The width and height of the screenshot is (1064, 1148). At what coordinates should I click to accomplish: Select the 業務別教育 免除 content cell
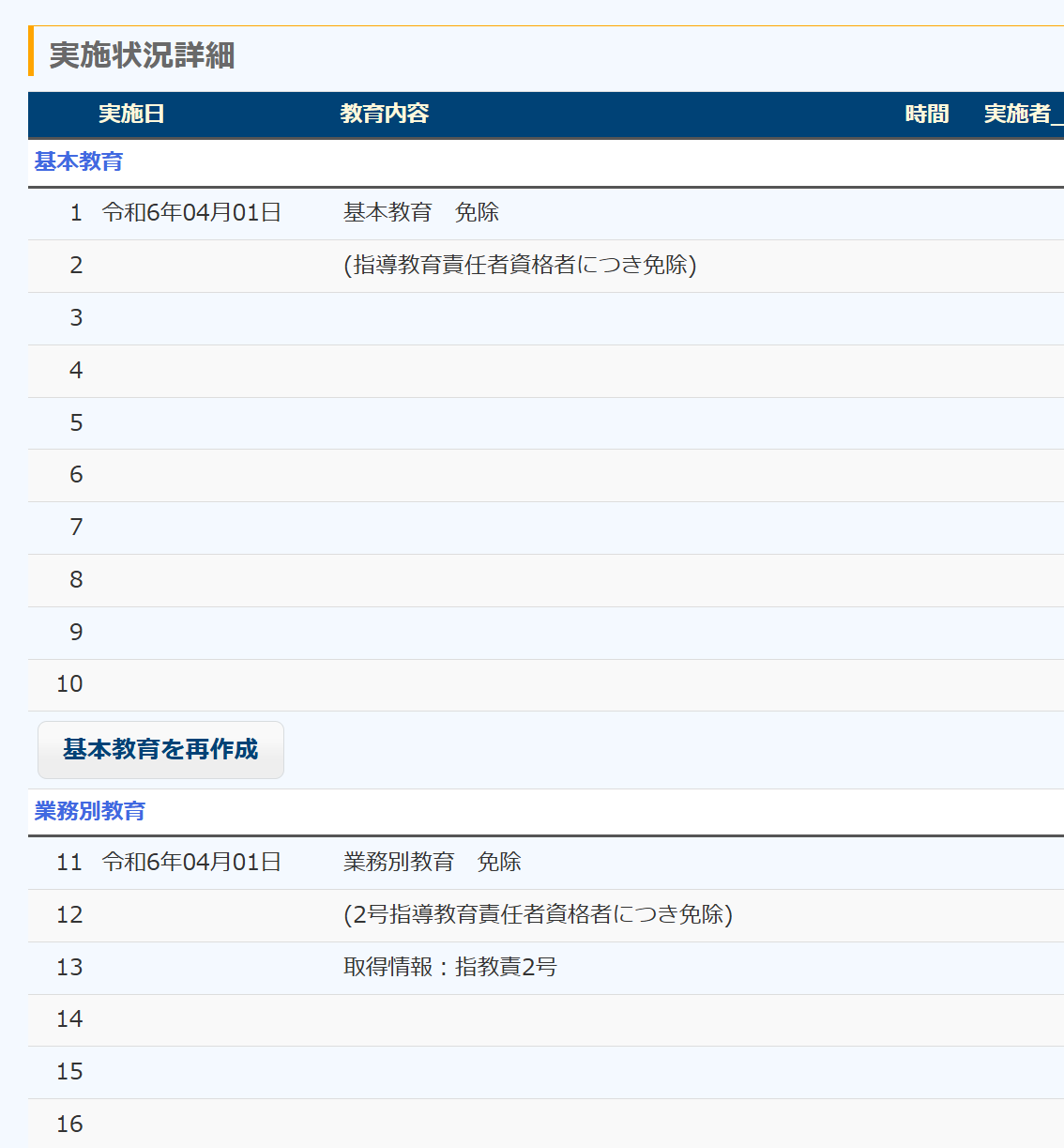tap(432, 863)
